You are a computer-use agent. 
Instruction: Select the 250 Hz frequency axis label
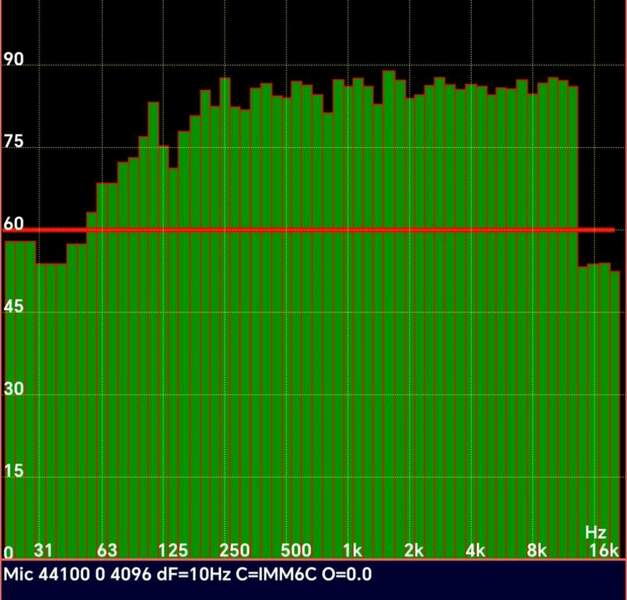235,551
